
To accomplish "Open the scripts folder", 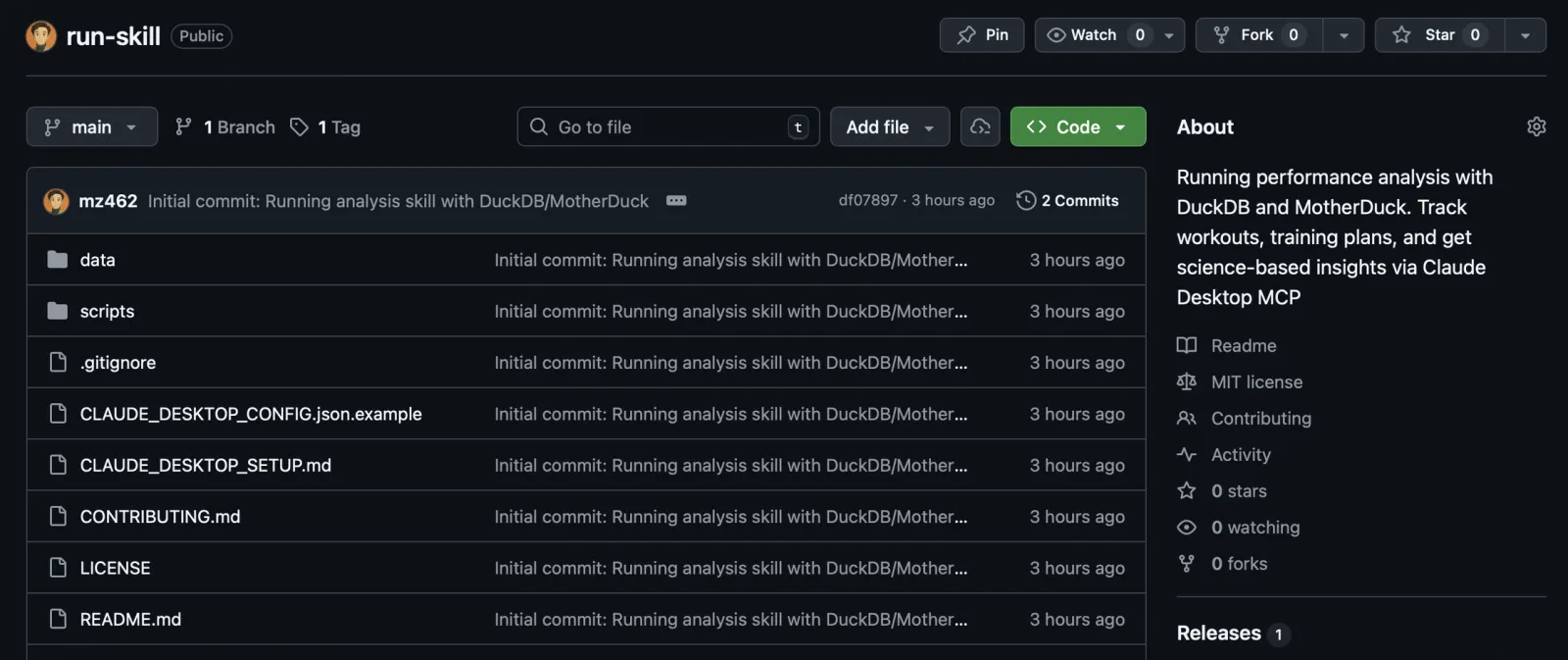I will click(108, 311).
